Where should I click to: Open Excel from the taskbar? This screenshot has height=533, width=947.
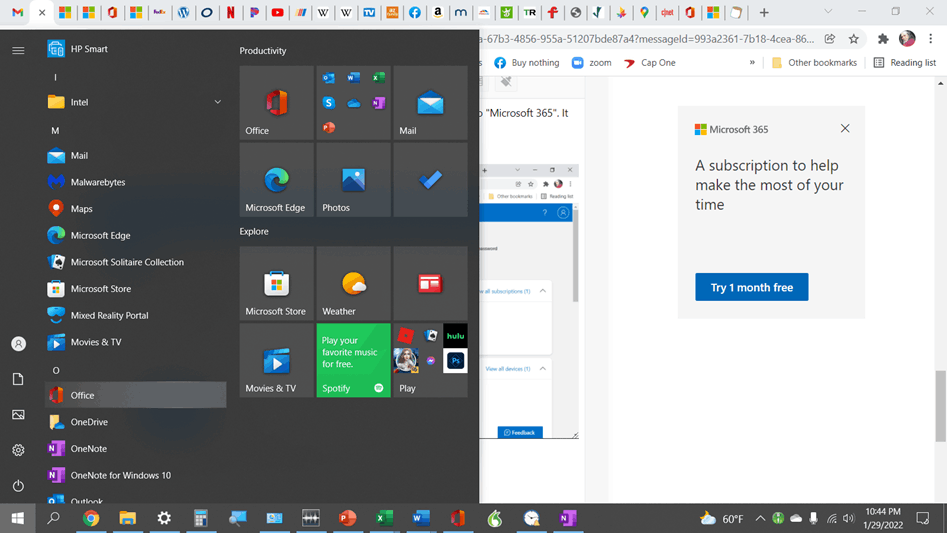384,518
